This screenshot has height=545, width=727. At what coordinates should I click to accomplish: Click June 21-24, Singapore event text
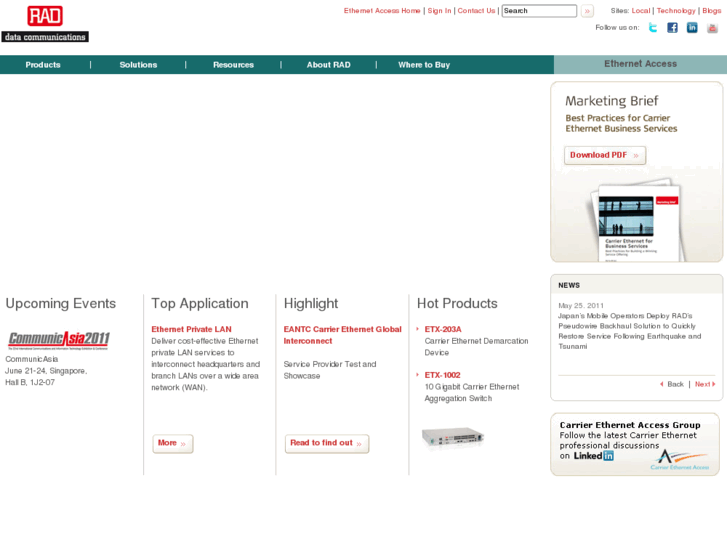tap(45, 371)
